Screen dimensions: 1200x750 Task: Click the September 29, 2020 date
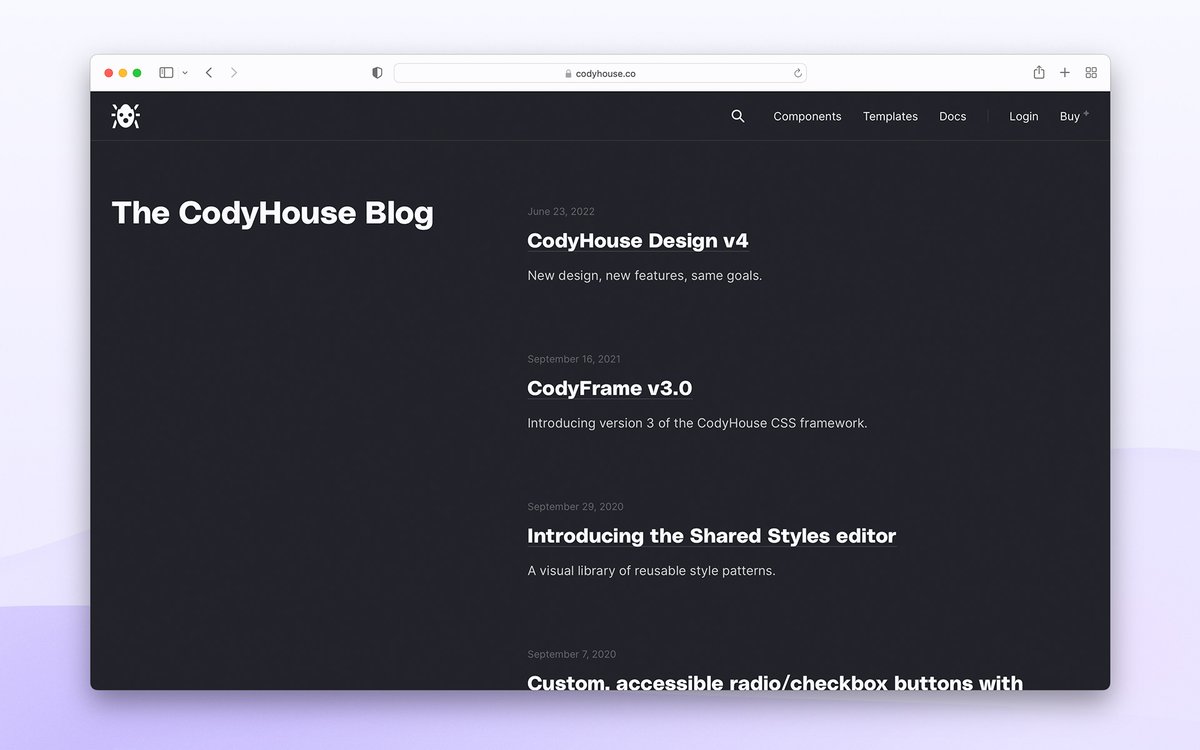point(575,507)
